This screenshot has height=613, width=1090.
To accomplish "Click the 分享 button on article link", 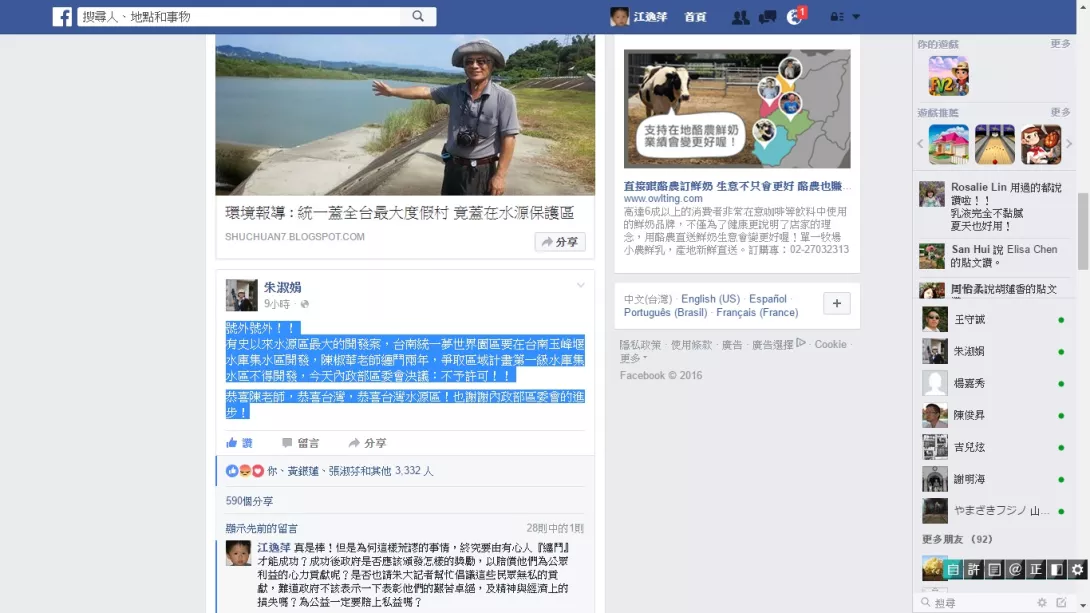I will [x=560, y=242].
